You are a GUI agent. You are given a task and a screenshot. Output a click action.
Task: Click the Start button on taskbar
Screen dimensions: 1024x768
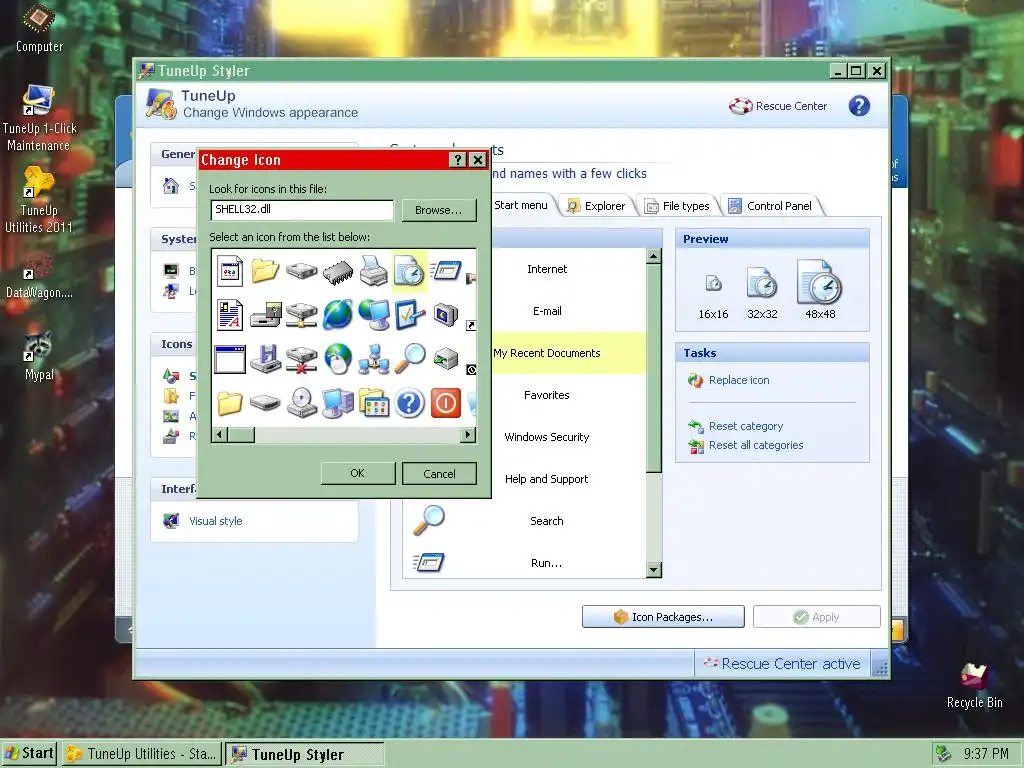tap(29, 753)
